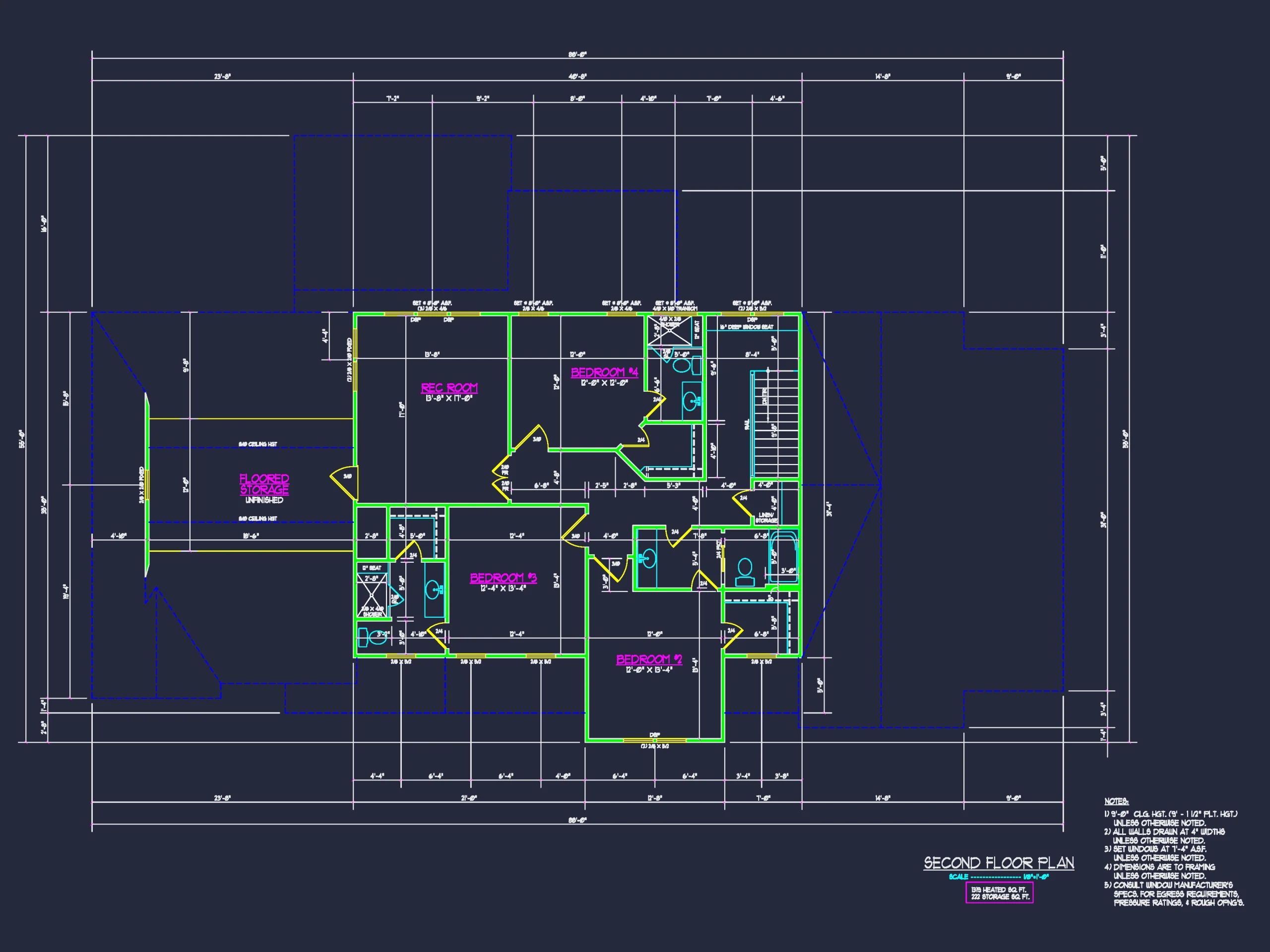Select the REC ROOM label

point(449,388)
